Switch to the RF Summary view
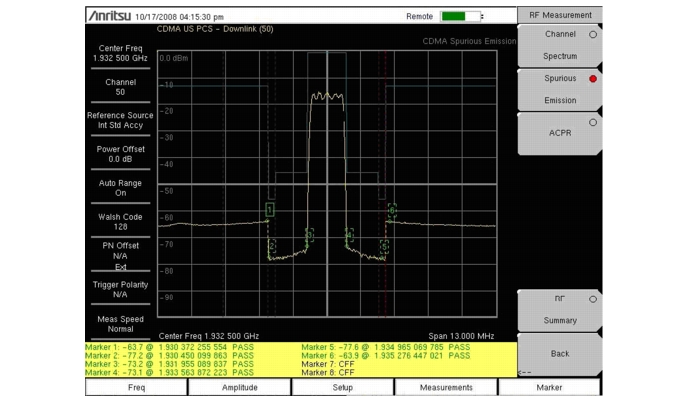 [560, 309]
